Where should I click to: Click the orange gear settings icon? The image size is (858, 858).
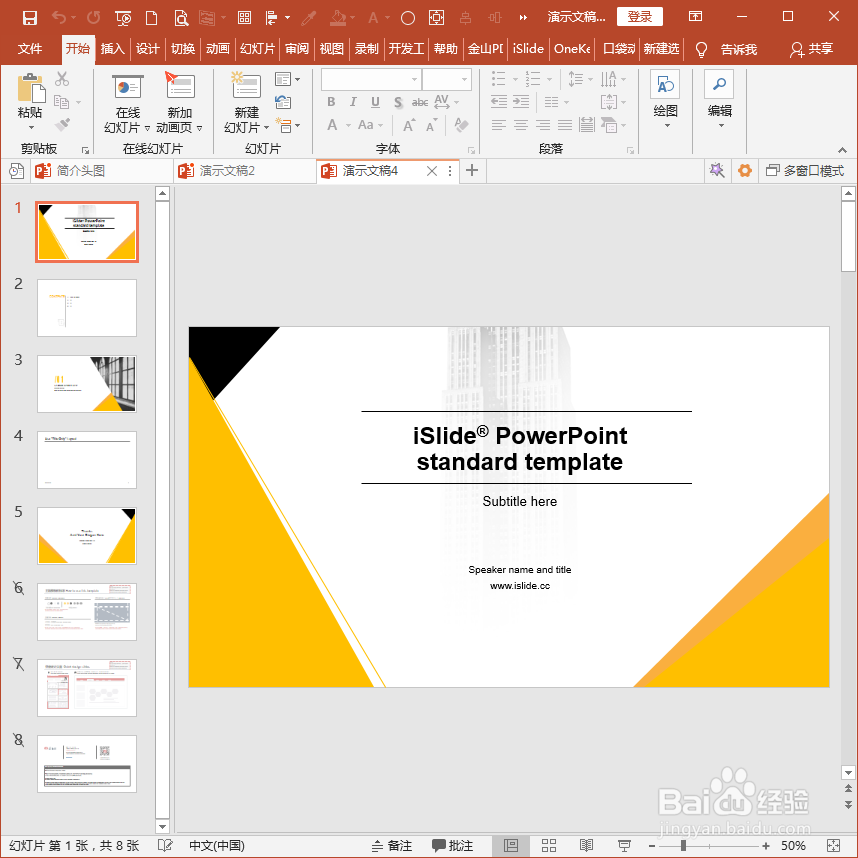(745, 171)
